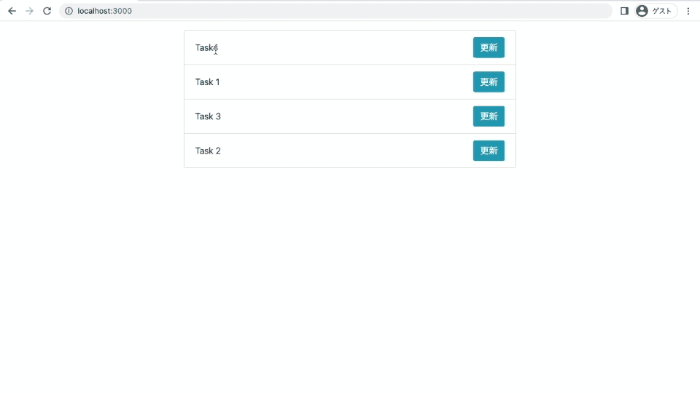The width and height of the screenshot is (700, 393).
Task: Select the Task 2 text label
Action: [208, 151]
